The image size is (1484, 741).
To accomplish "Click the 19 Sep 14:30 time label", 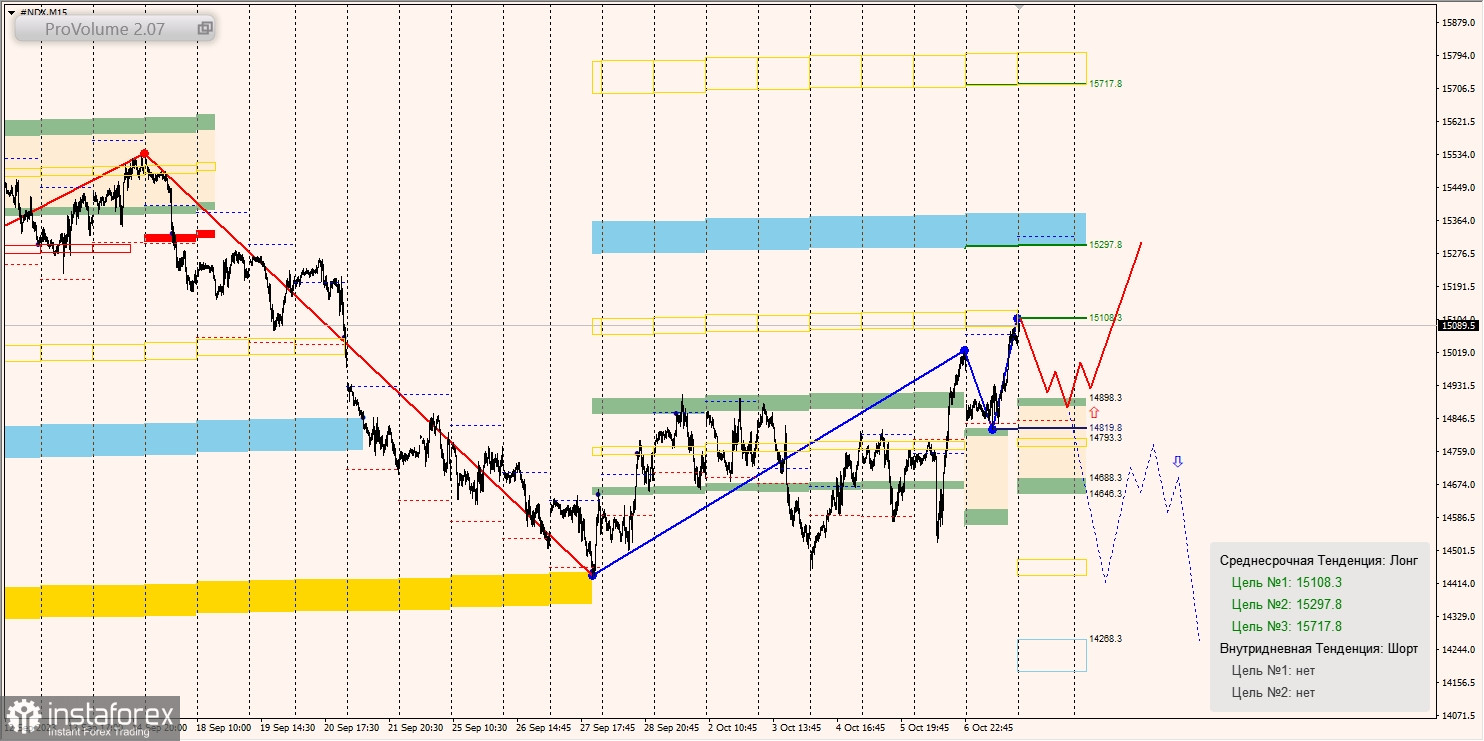I will click(x=287, y=729).
